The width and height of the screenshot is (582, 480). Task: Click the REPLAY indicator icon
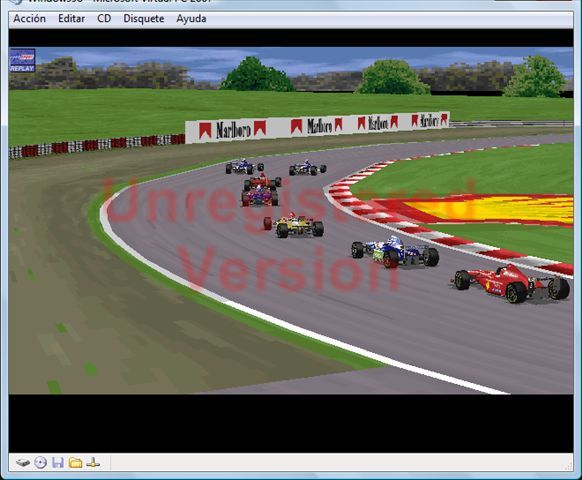point(22,60)
